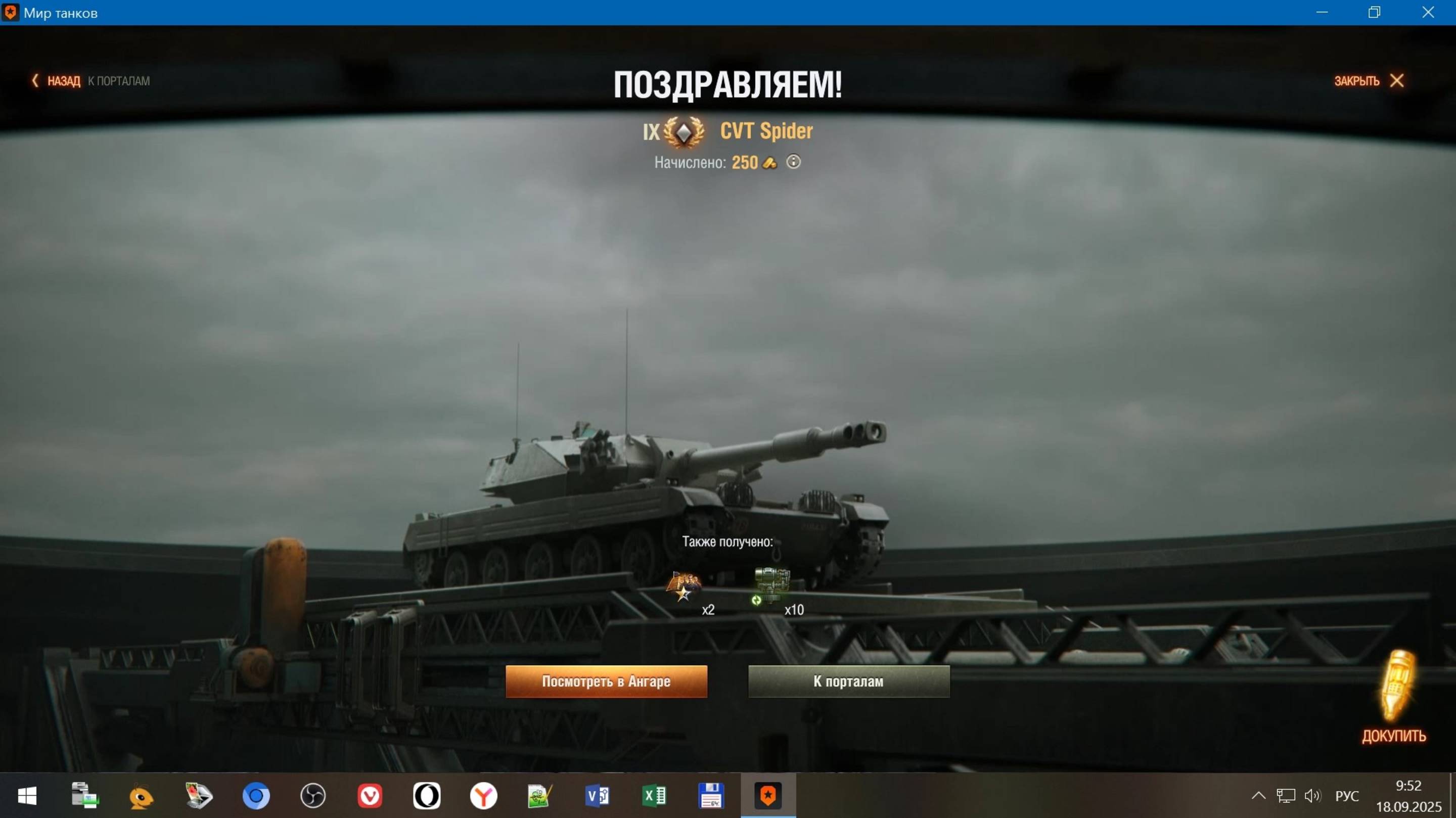1456x818 pixels.
Task: Click the X icon next to Закрыть
Action: point(1397,81)
